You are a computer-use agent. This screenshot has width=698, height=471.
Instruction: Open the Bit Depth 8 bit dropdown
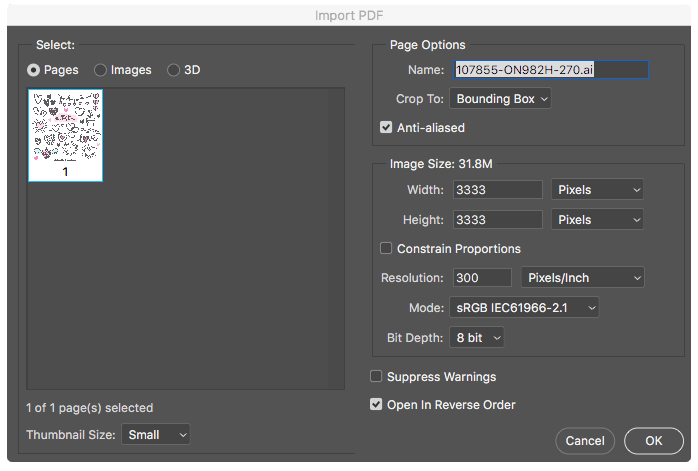(477, 337)
